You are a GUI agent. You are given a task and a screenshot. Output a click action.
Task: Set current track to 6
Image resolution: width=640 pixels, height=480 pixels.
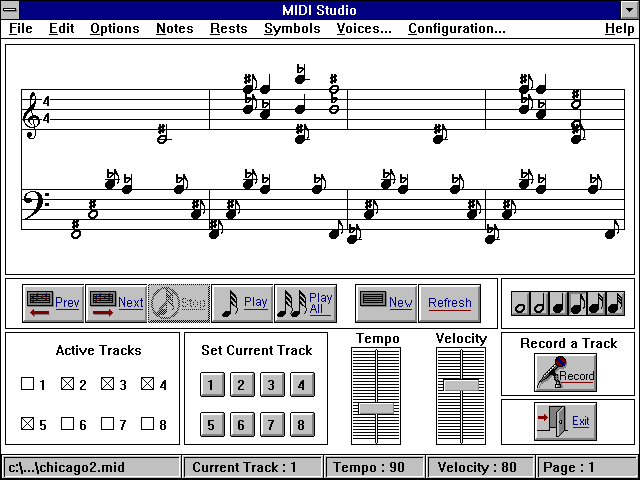[241, 425]
